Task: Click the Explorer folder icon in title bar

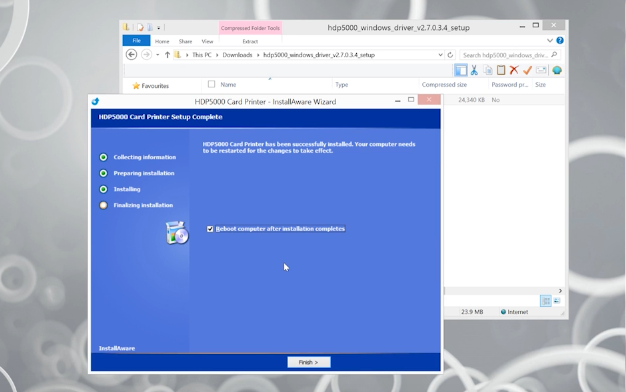Action: [x=126, y=27]
